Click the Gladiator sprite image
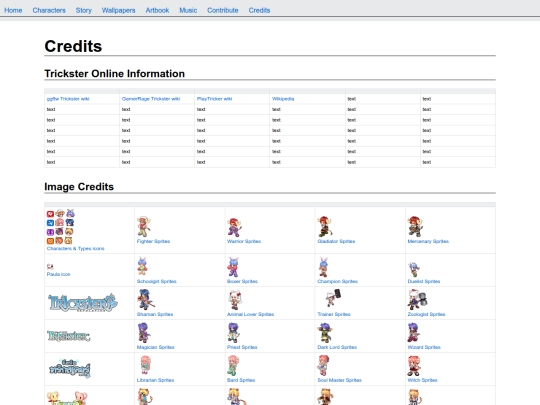The height and width of the screenshot is (405, 540). click(x=325, y=227)
